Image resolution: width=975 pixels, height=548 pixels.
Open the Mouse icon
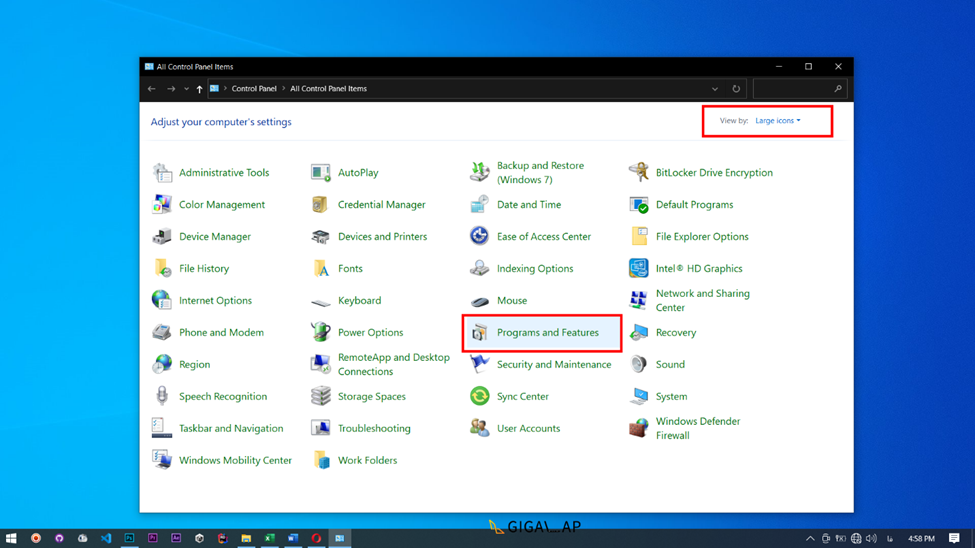479,302
